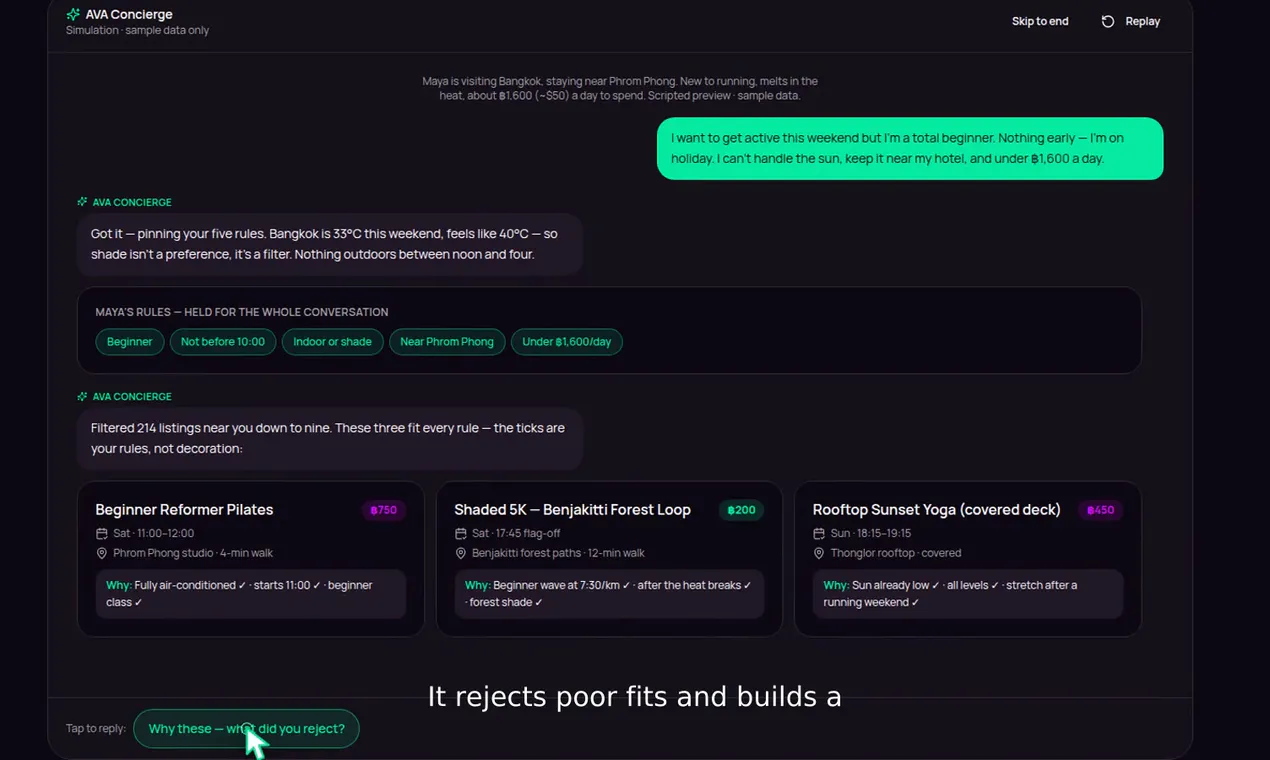This screenshot has width=1270, height=760.
Task: Click the ฿200 price badge
Action: pos(741,510)
